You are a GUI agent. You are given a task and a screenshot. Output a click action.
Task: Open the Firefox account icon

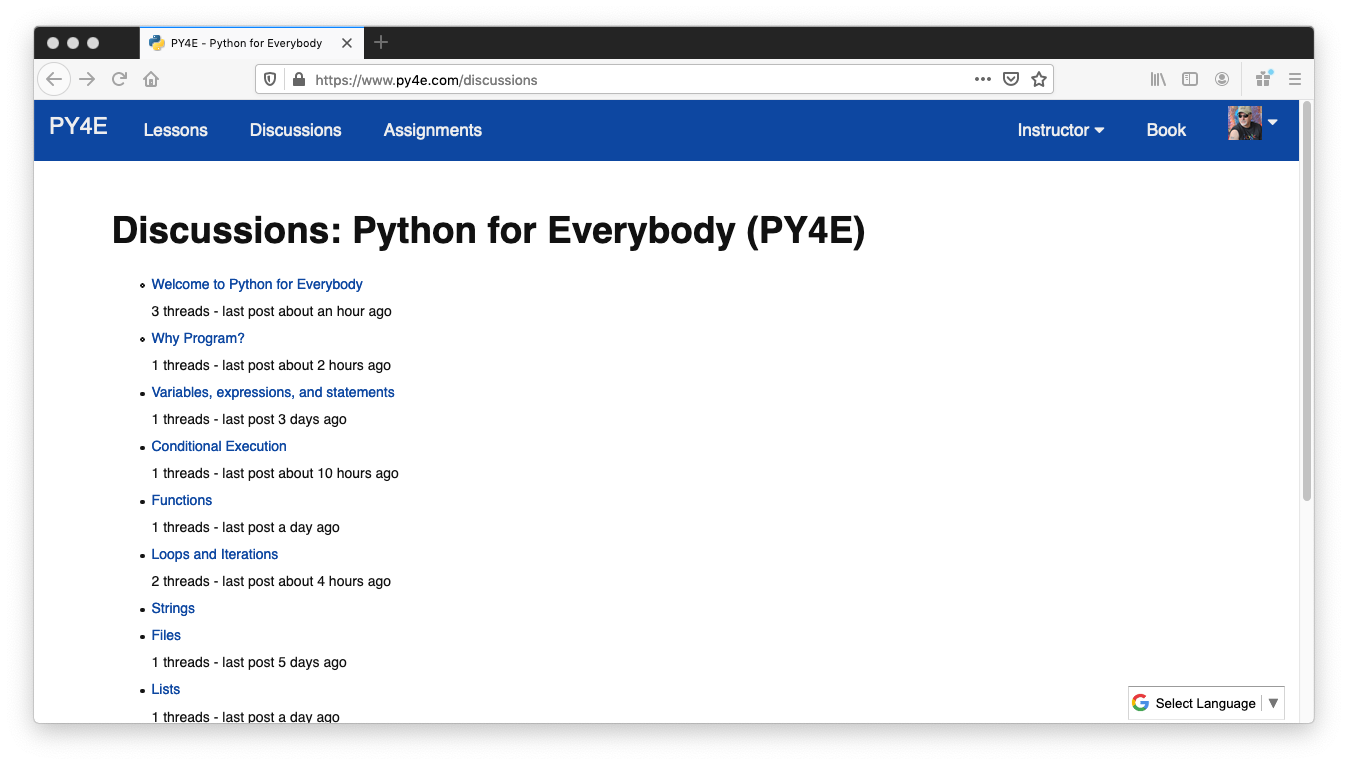[x=1222, y=79]
